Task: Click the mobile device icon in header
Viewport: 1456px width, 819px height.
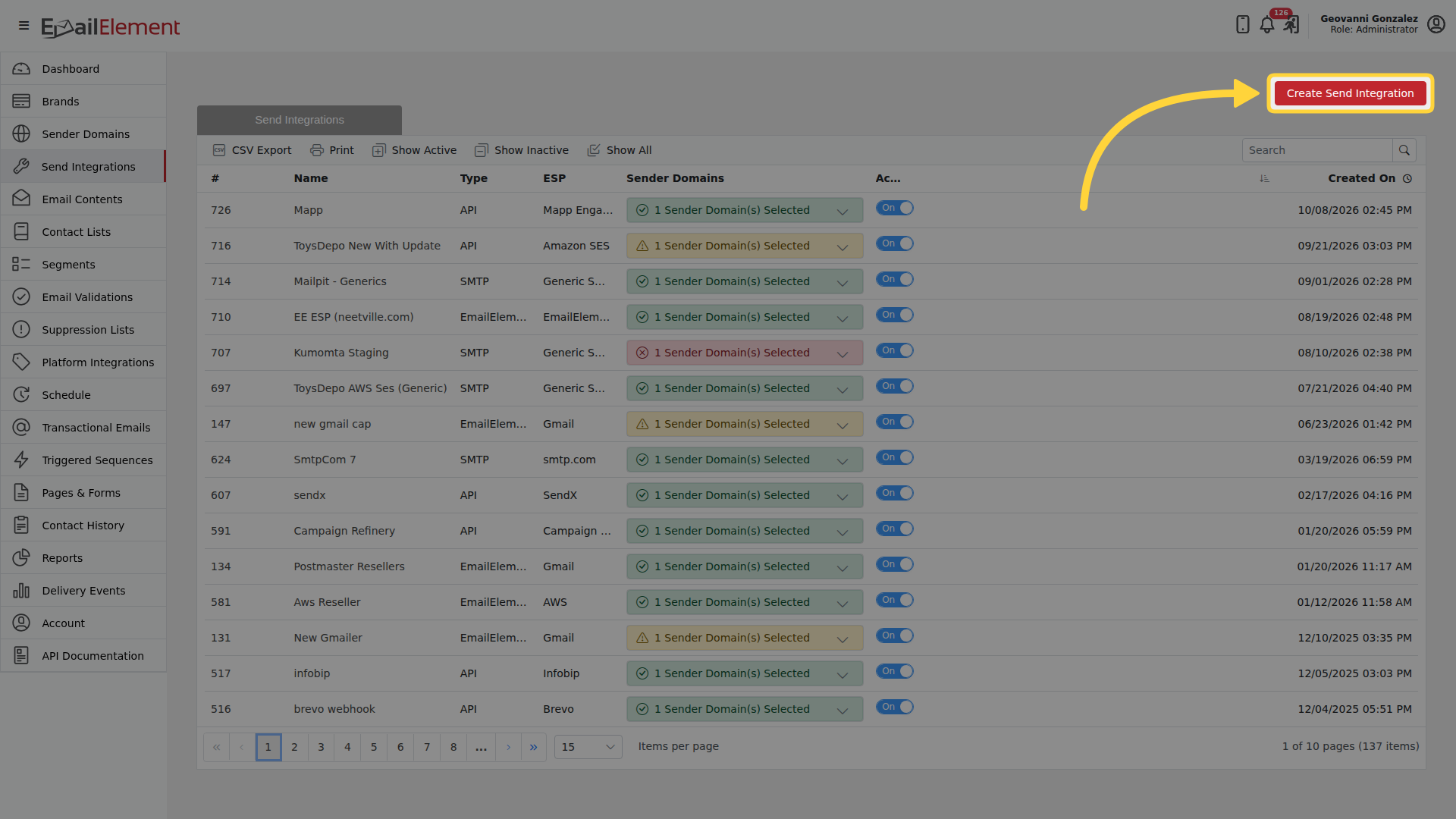Action: [1242, 25]
